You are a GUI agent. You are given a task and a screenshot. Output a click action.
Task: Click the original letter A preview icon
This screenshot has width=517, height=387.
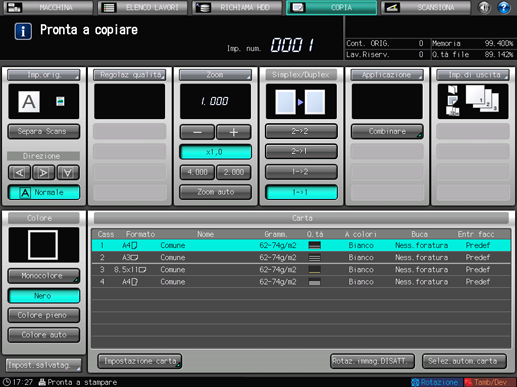[x=29, y=102]
